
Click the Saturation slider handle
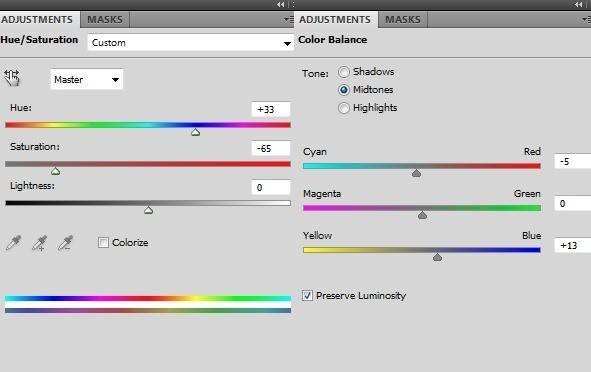[55, 171]
